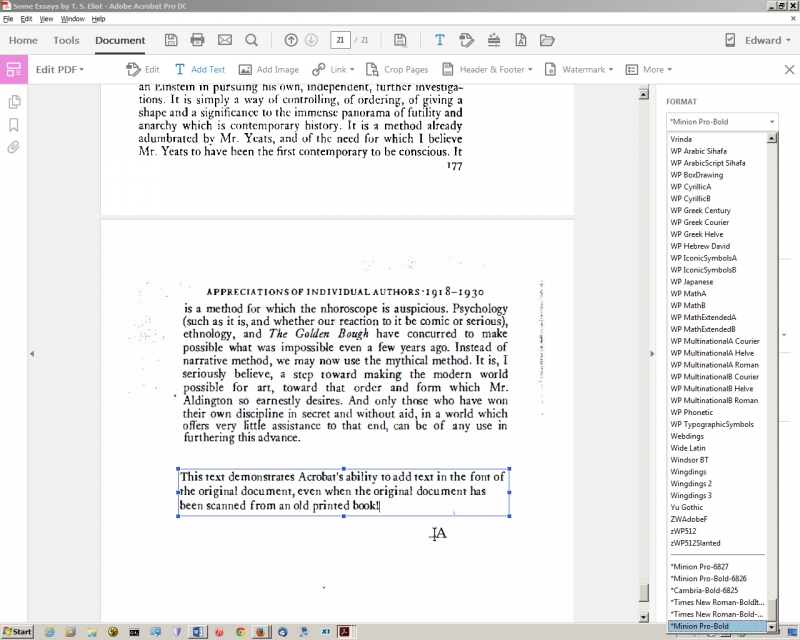Image resolution: width=800 pixels, height=640 pixels.
Task: Open the Bookmarks panel icon
Action: (14, 125)
